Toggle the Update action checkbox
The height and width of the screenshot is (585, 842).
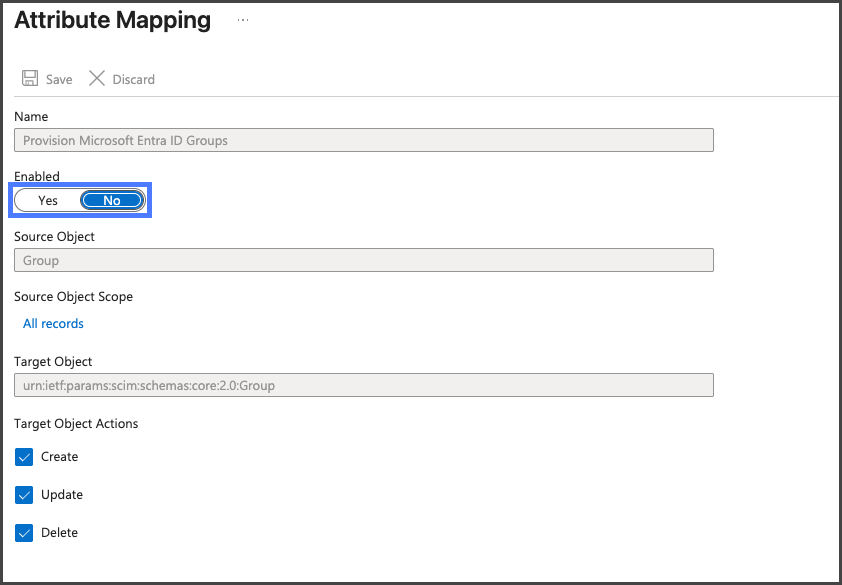pyautogui.click(x=25, y=495)
